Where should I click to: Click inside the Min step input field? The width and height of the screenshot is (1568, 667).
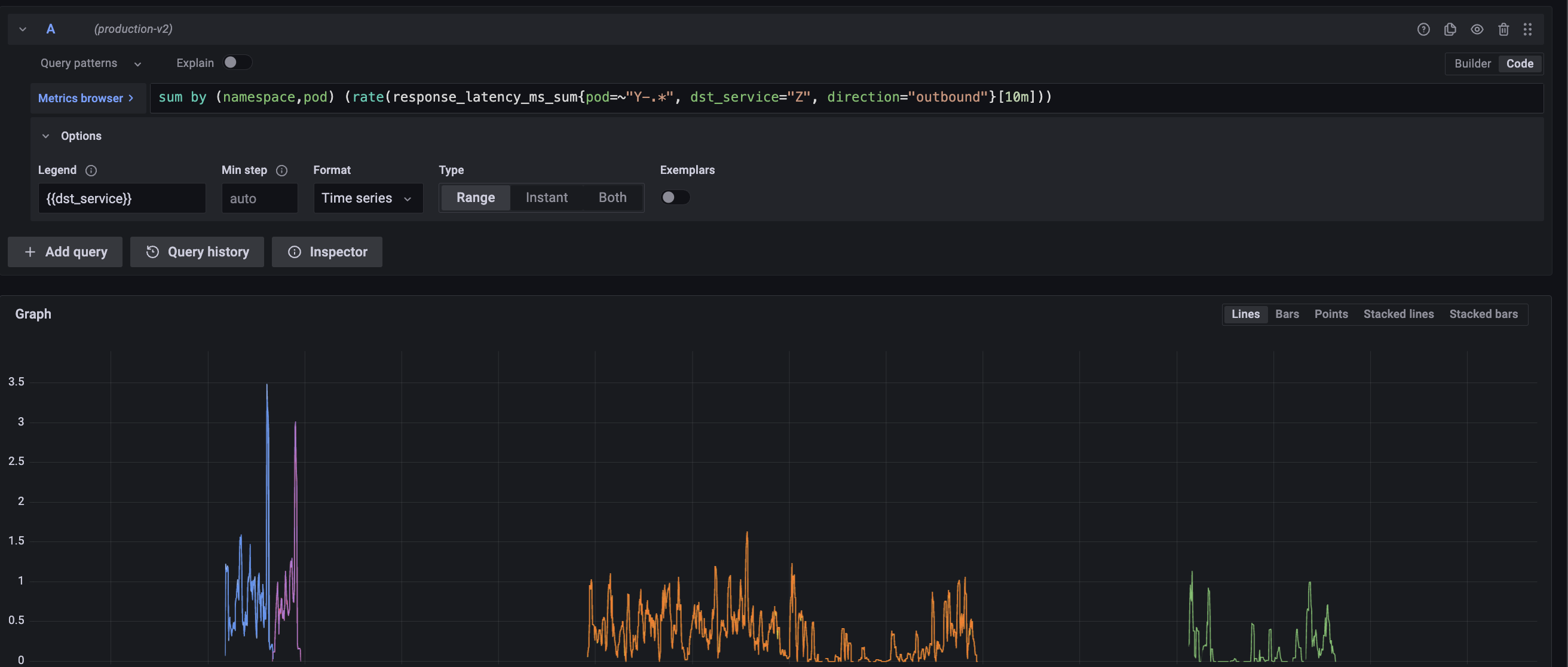click(x=259, y=198)
